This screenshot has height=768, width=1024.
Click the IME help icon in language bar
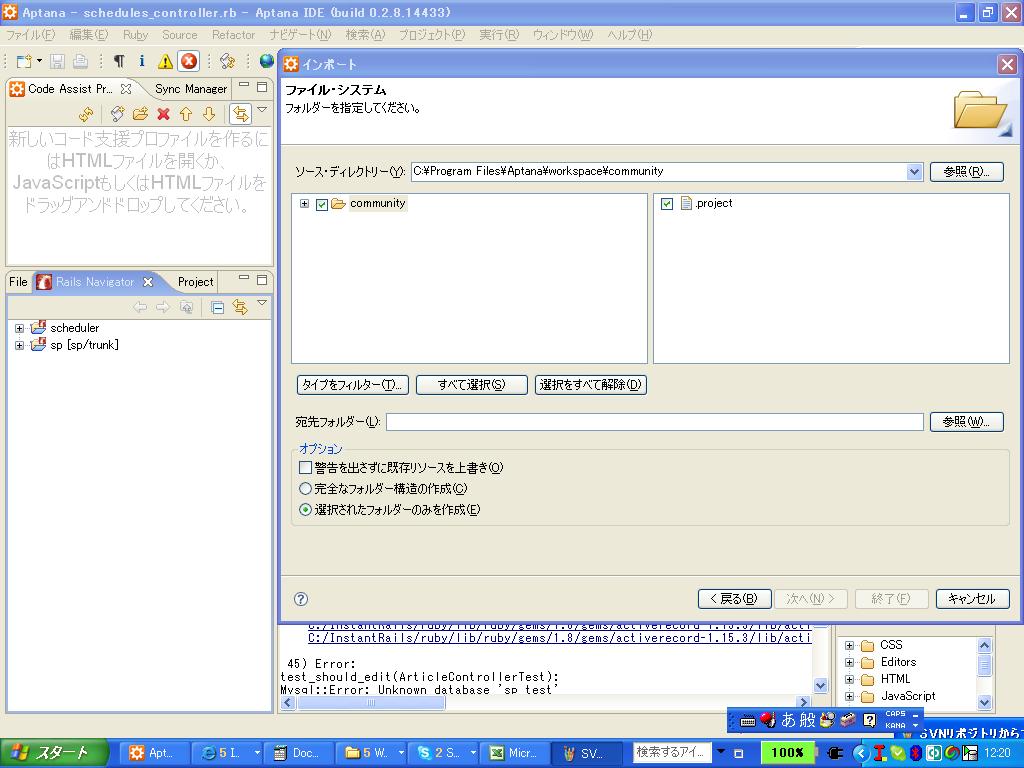(869, 720)
